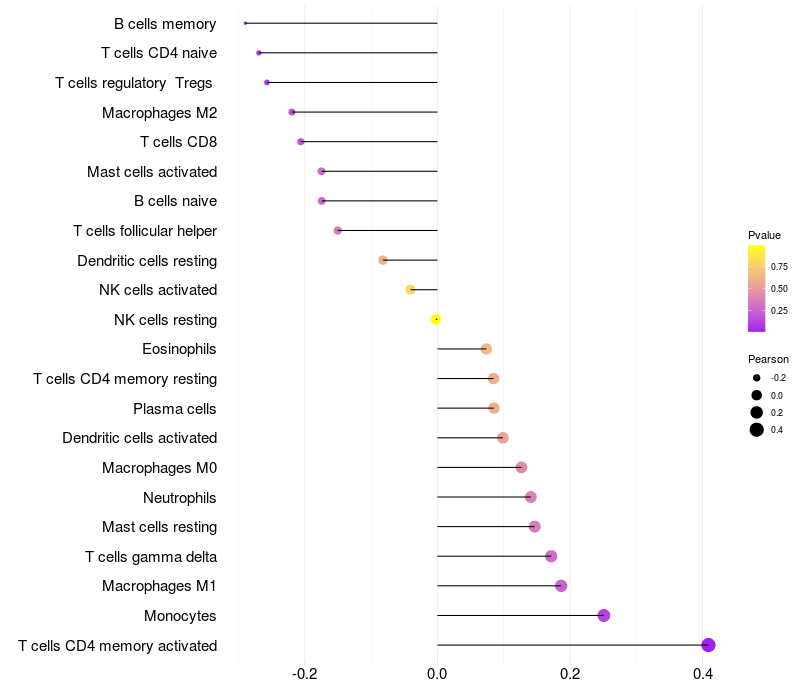This screenshot has width=800, height=700.
Task: Select the Dendritic cells resting dot
Action: [383, 260]
